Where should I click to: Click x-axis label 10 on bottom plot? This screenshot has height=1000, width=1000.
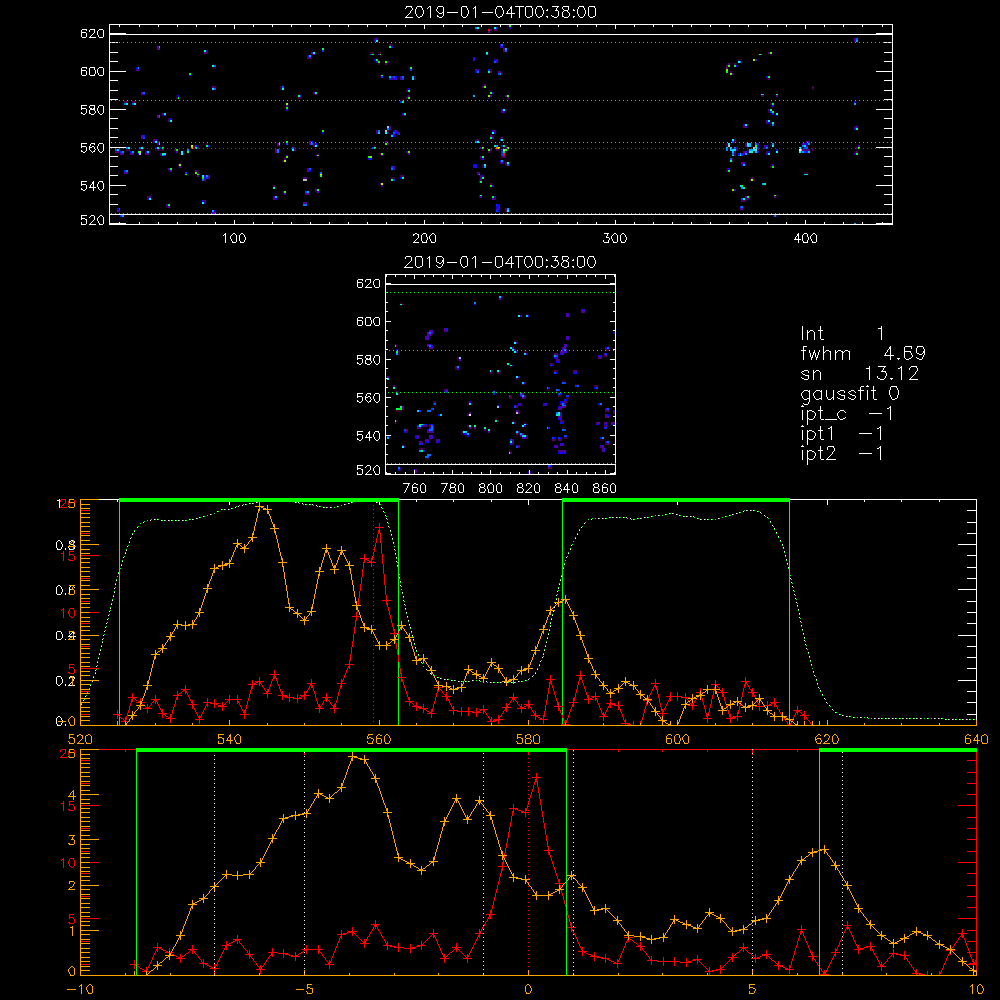tap(976, 989)
